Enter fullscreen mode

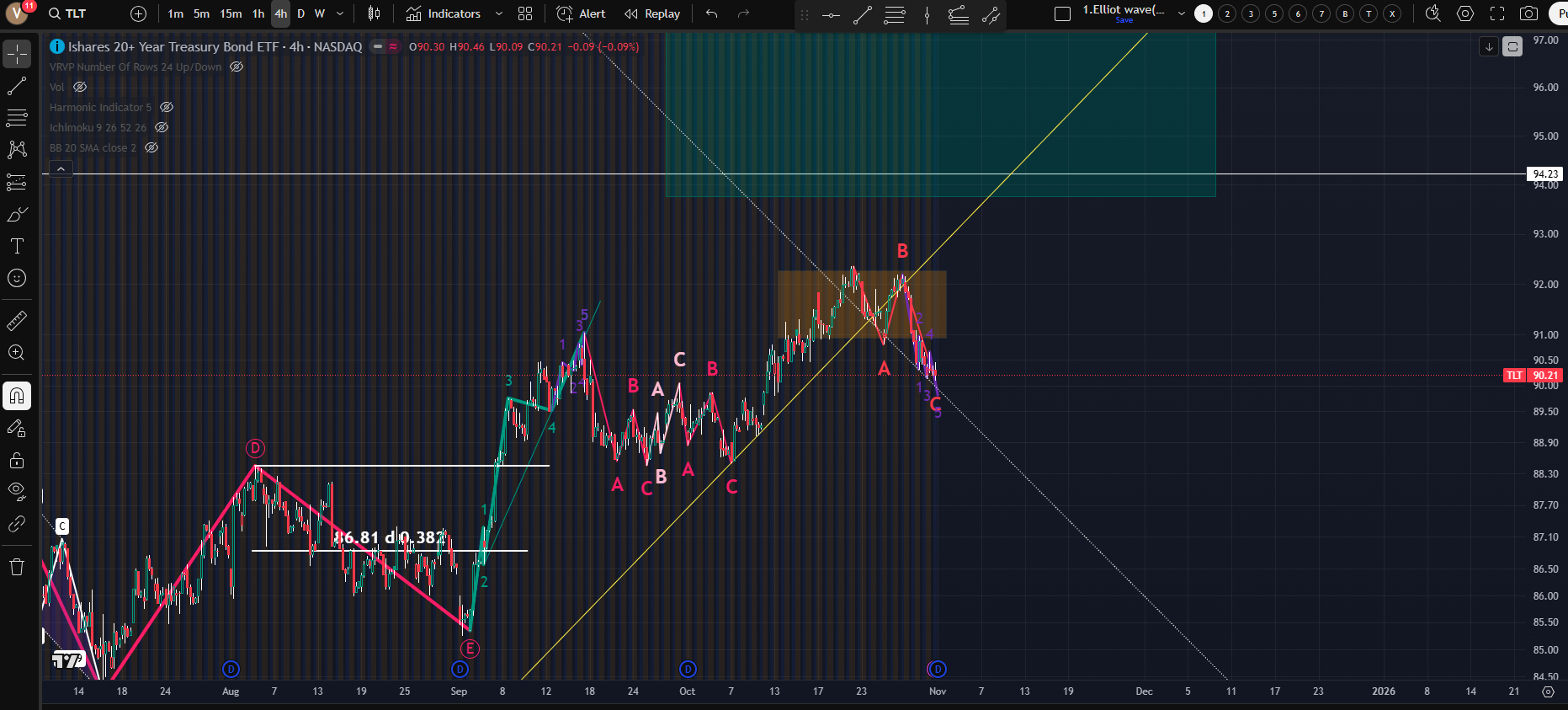pos(1496,13)
